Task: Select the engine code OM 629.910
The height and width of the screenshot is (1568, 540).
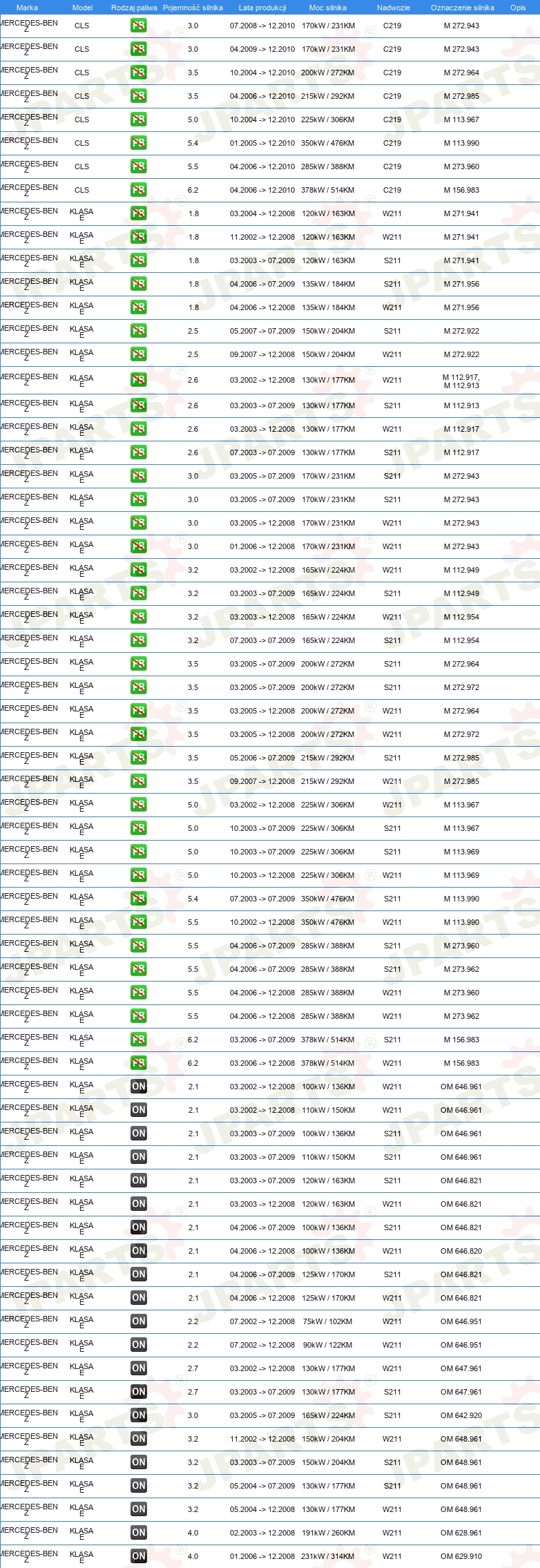Action: [x=461, y=1556]
